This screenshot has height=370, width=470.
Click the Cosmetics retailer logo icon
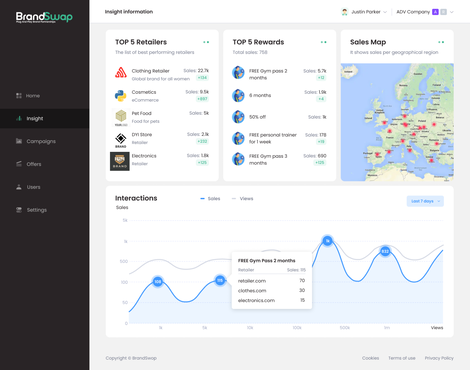tap(121, 96)
